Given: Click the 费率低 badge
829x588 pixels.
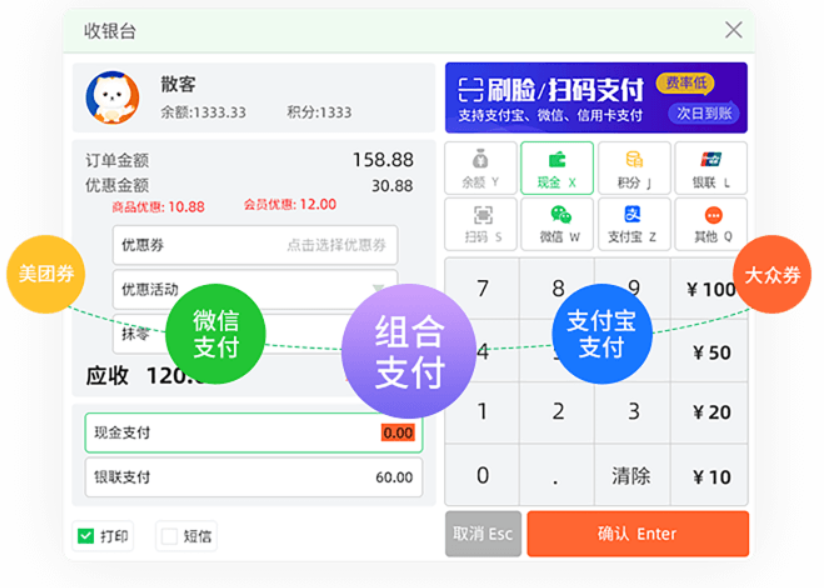Looking at the screenshot, I should click(x=685, y=82).
